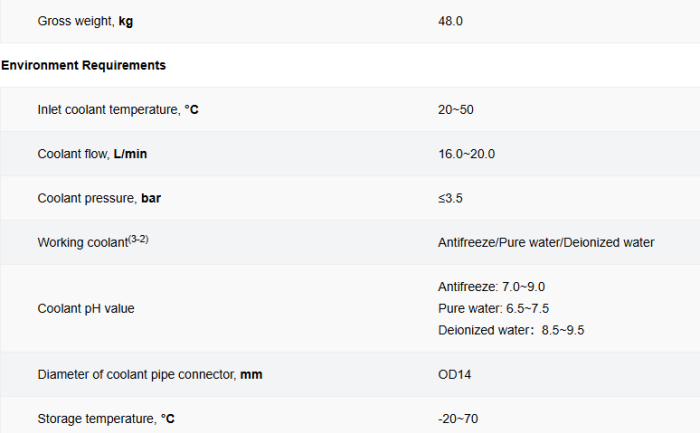Click the Coolant pH value label
The image size is (700, 433).
tap(86, 308)
